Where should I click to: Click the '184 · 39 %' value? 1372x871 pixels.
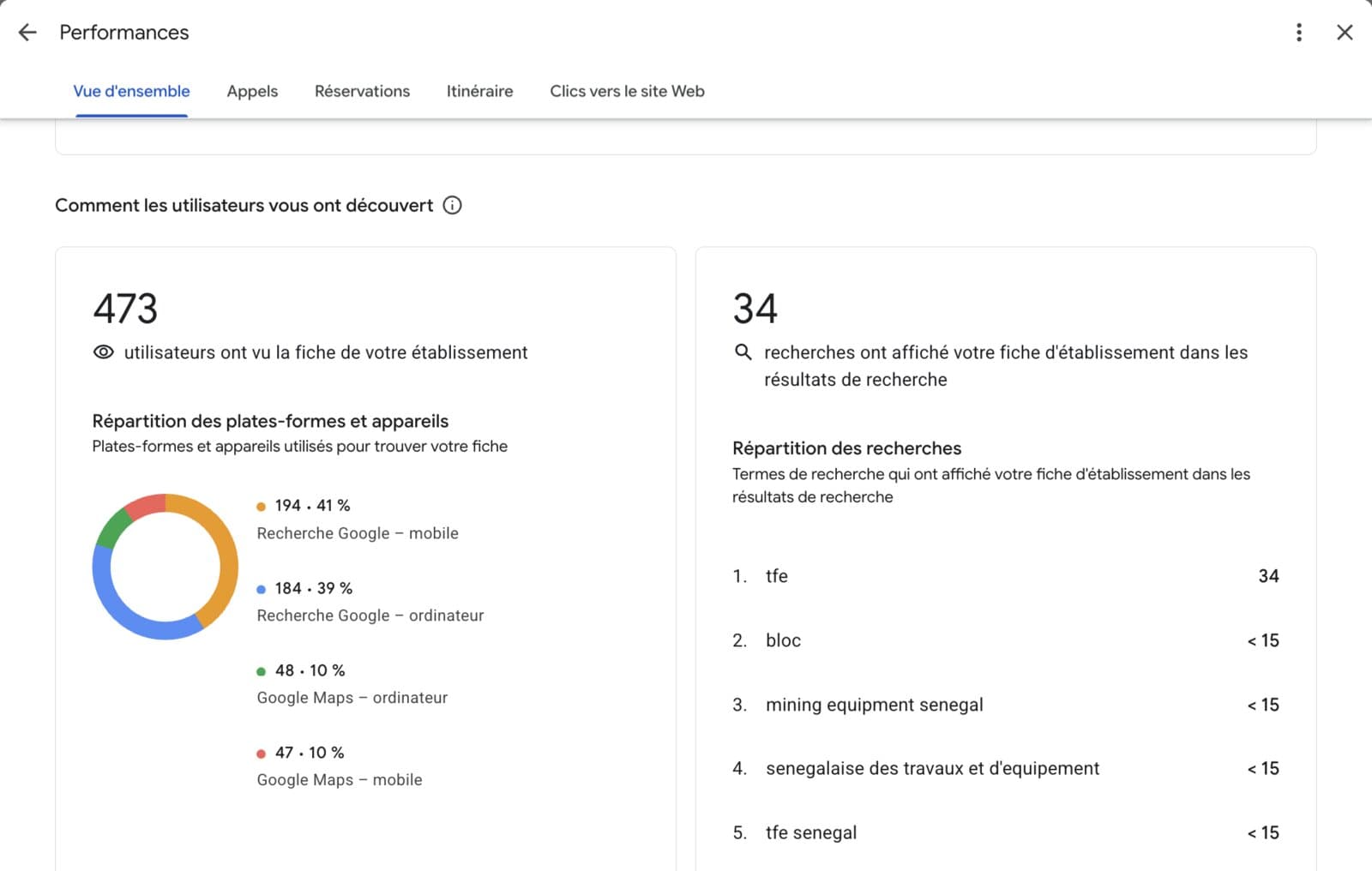(x=314, y=588)
